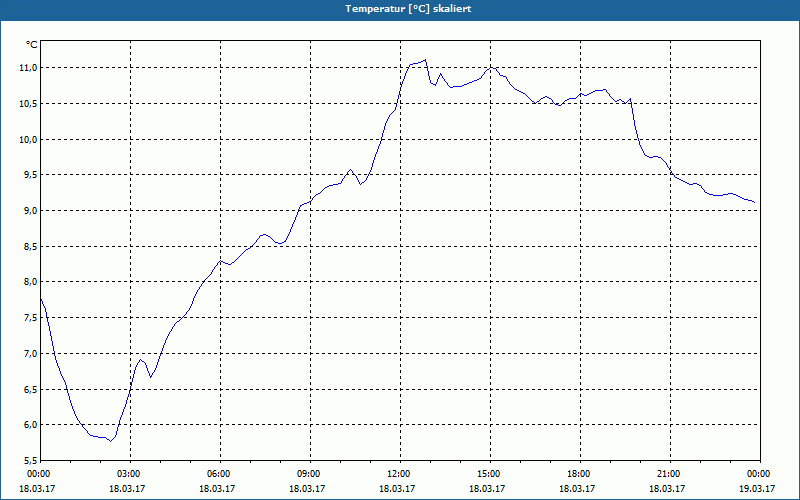Click the 15:00 time label
The width and height of the screenshot is (800, 500).
point(490,474)
